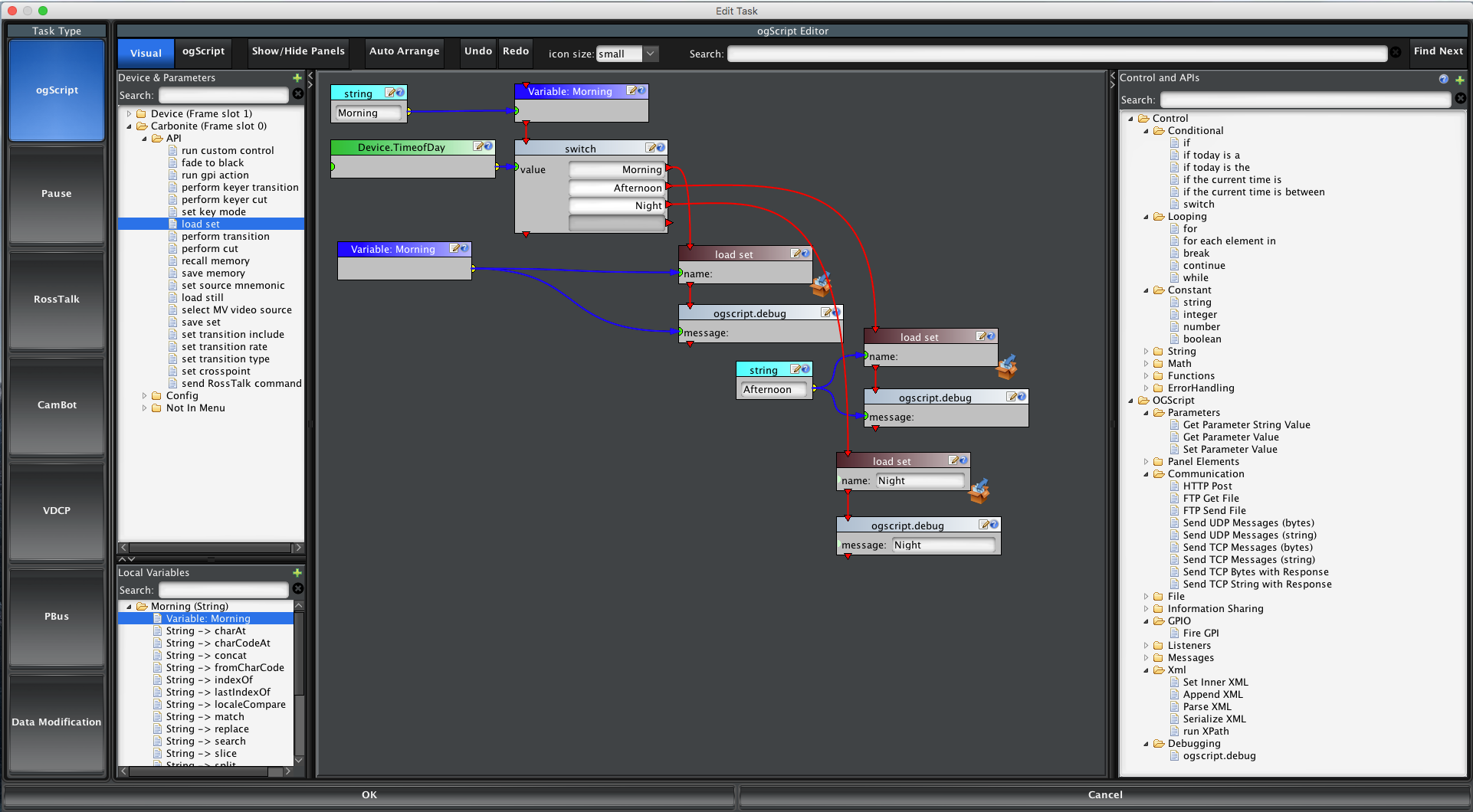Image resolution: width=1473 pixels, height=812 pixels.
Task: Select the Pause task type
Action: 57,194
